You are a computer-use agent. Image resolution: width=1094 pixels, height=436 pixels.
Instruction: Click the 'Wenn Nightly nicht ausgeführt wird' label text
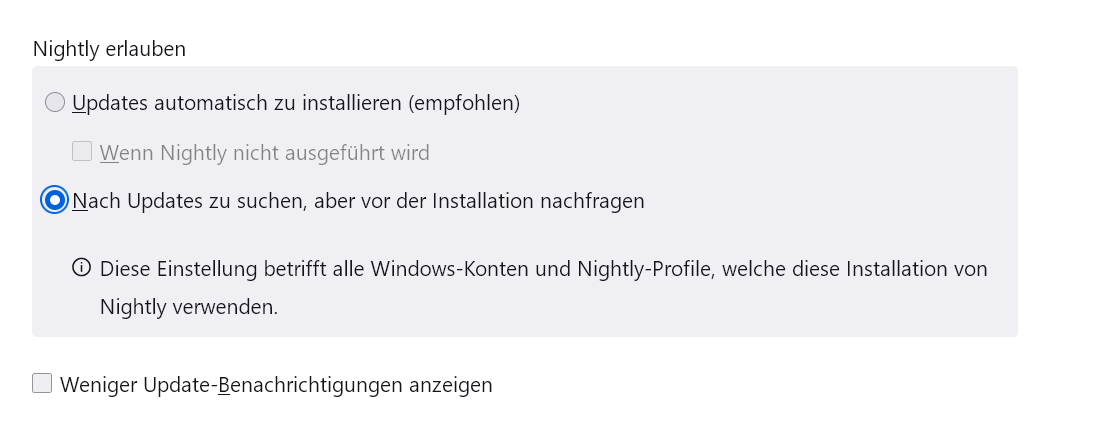264,153
